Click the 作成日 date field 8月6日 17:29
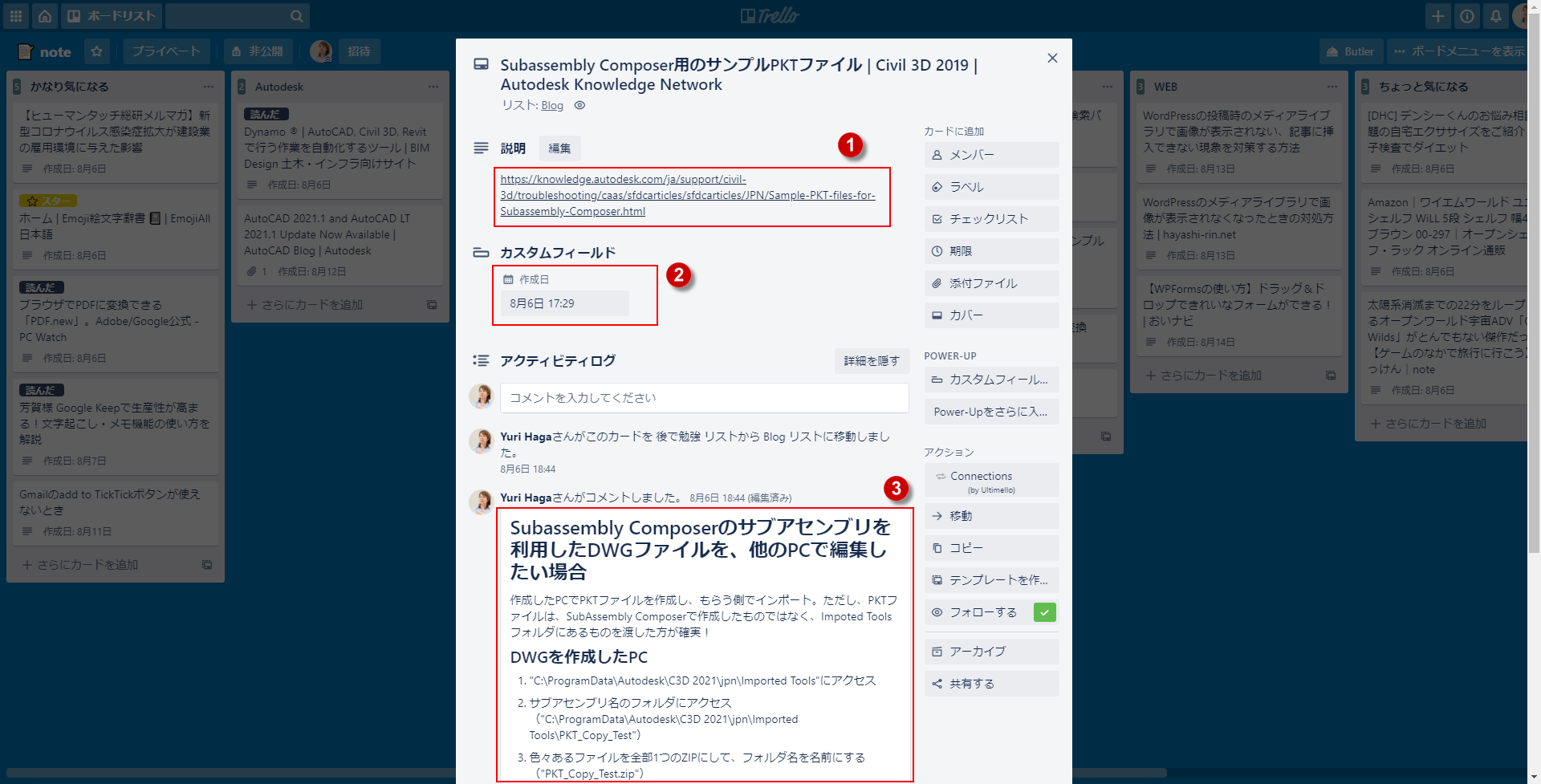 565,303
